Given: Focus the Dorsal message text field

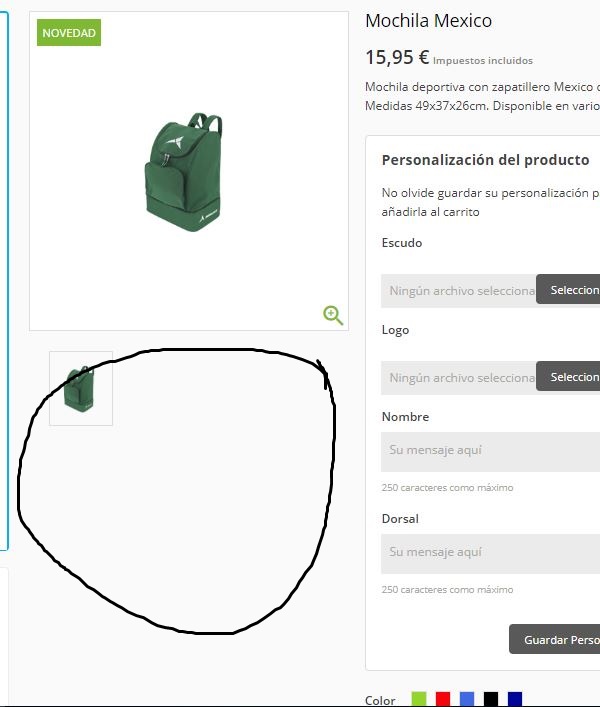Looking at the screenshot, I should 490,554.
